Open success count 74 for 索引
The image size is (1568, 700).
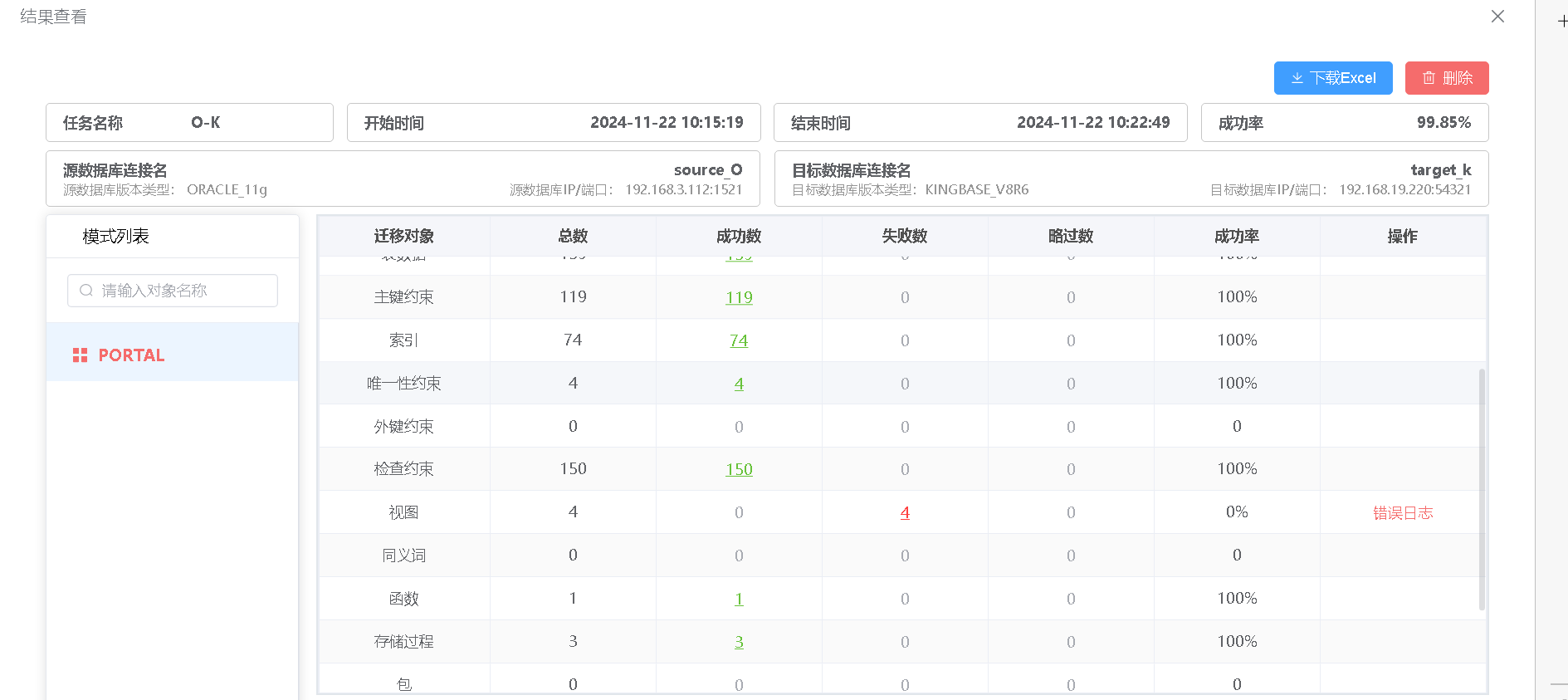pyautogui.click(x=739, y=340)
